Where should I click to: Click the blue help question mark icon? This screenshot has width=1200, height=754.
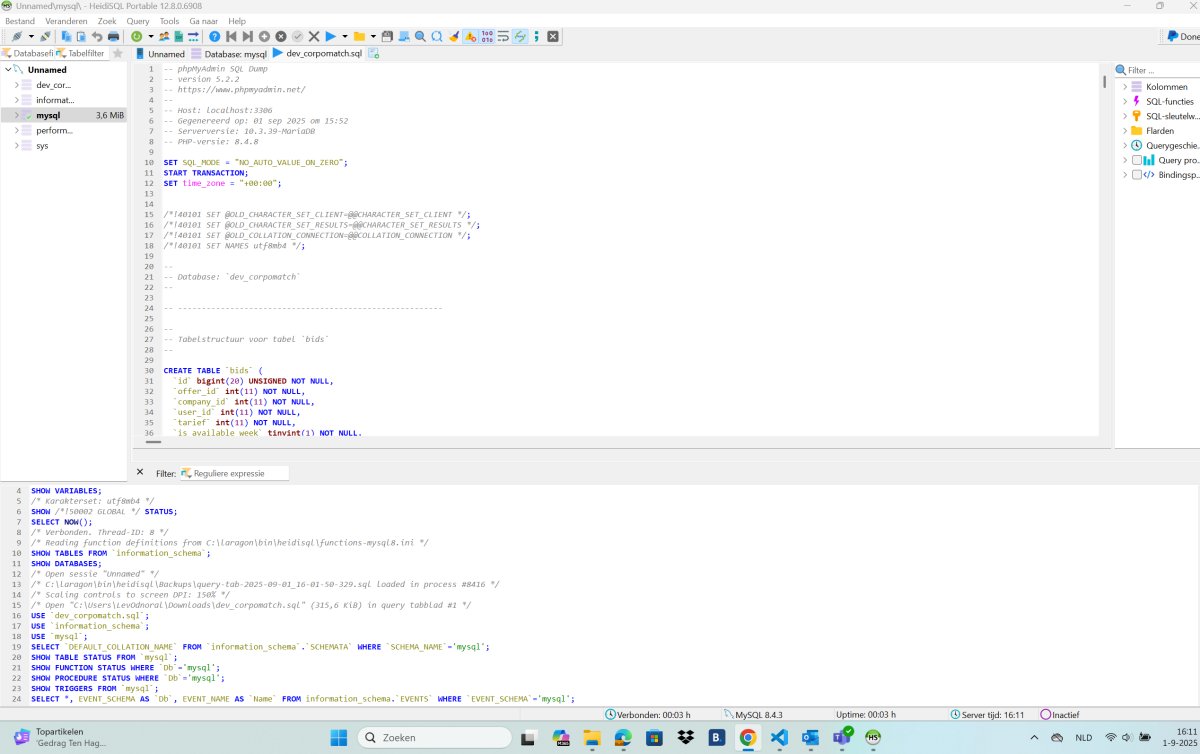tap(214, 36)
